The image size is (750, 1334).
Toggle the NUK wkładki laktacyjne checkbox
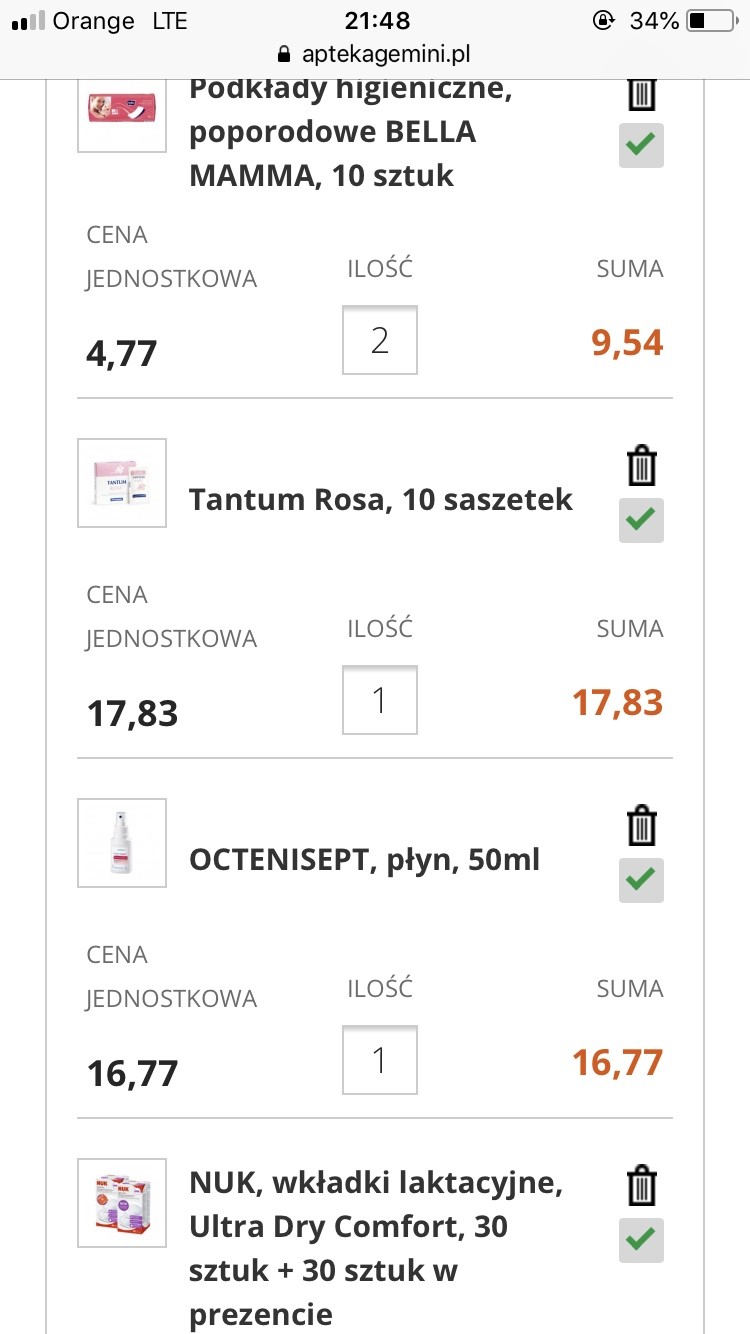click(x=641, y=1240)
